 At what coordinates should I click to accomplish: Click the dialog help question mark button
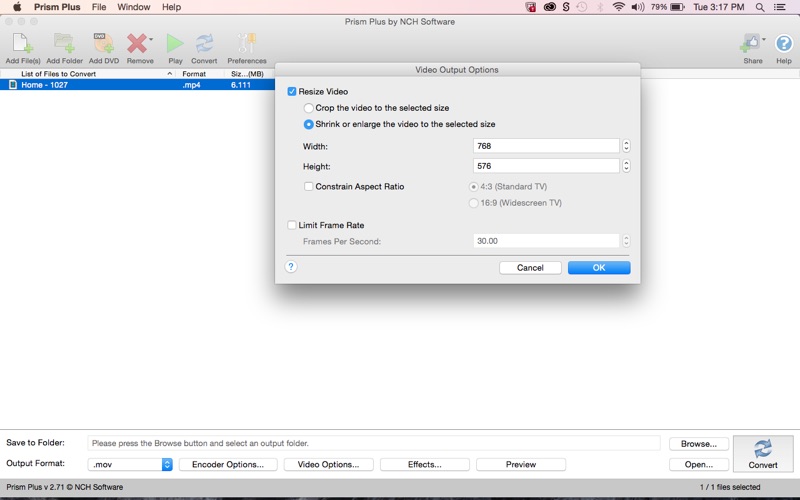coord(291,267)
